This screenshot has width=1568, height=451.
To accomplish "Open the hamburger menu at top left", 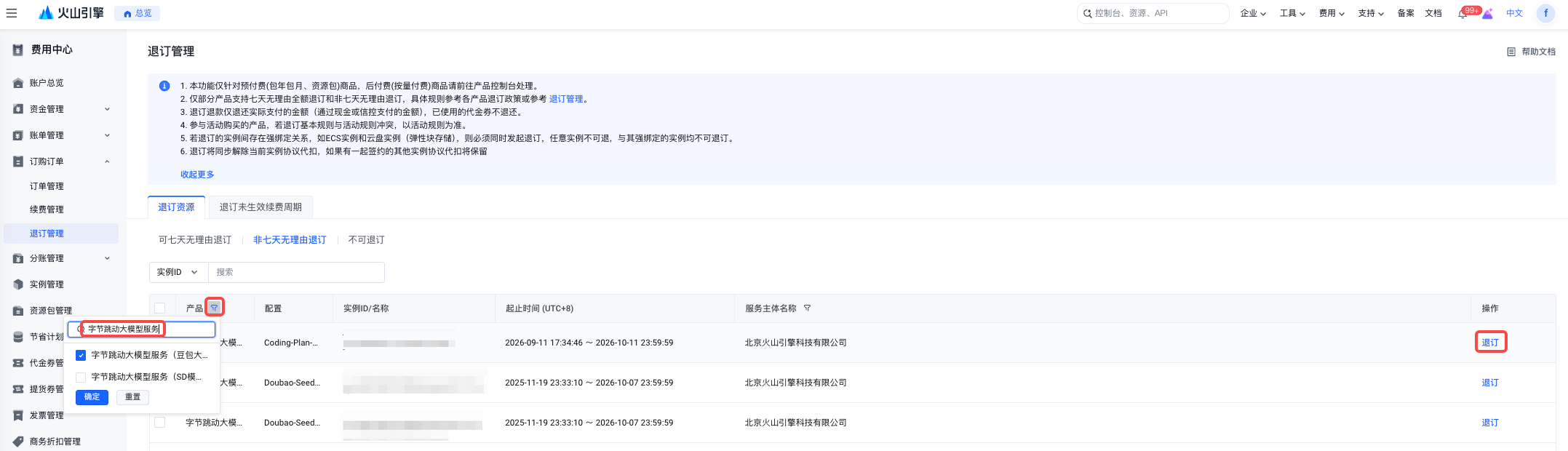I will tap(11, 13).
